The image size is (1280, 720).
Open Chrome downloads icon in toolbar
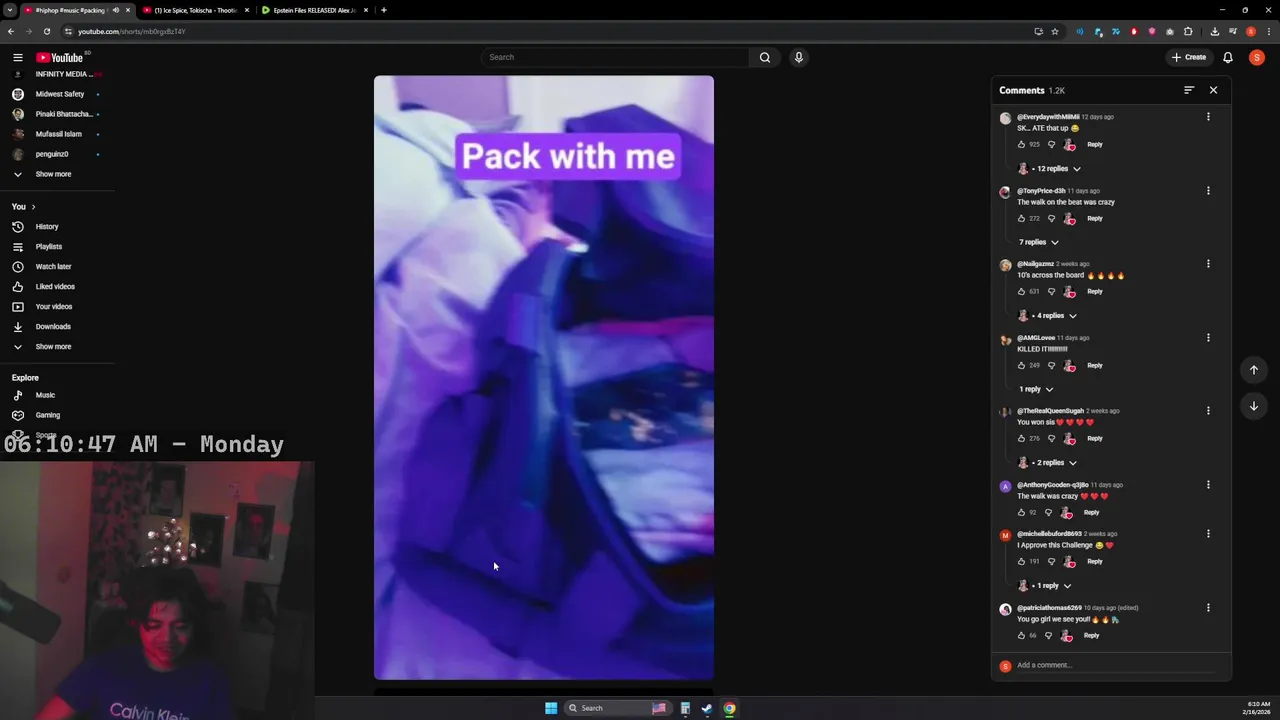1214,31
